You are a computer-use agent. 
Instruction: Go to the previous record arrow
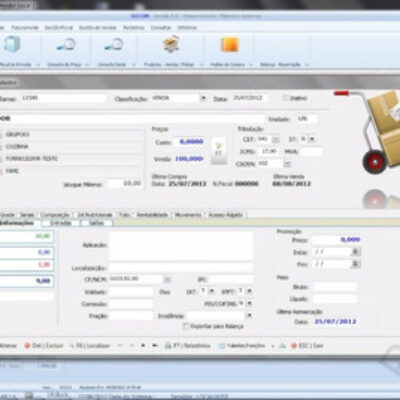[x=132, y=346]
